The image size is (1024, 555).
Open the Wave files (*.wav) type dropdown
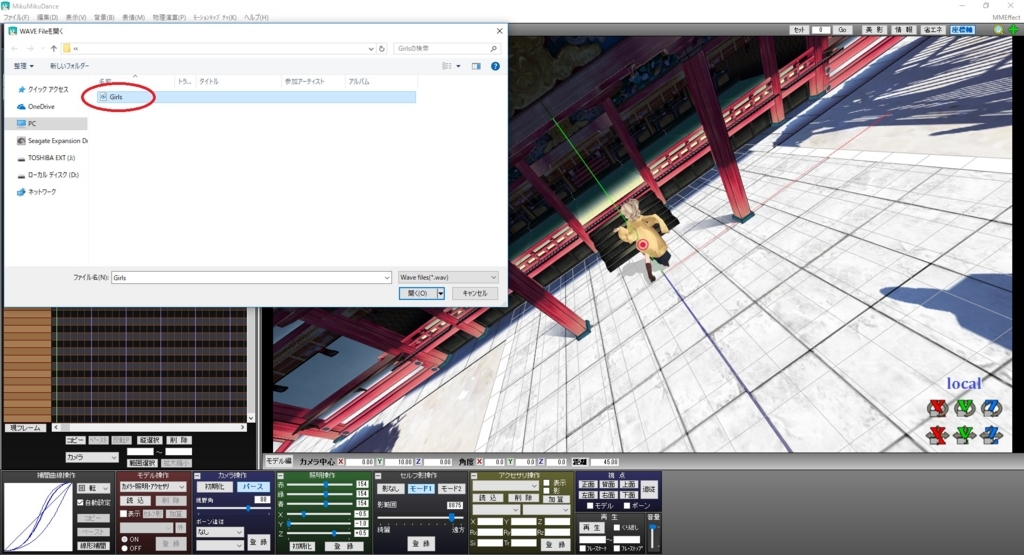coord(448,278)
